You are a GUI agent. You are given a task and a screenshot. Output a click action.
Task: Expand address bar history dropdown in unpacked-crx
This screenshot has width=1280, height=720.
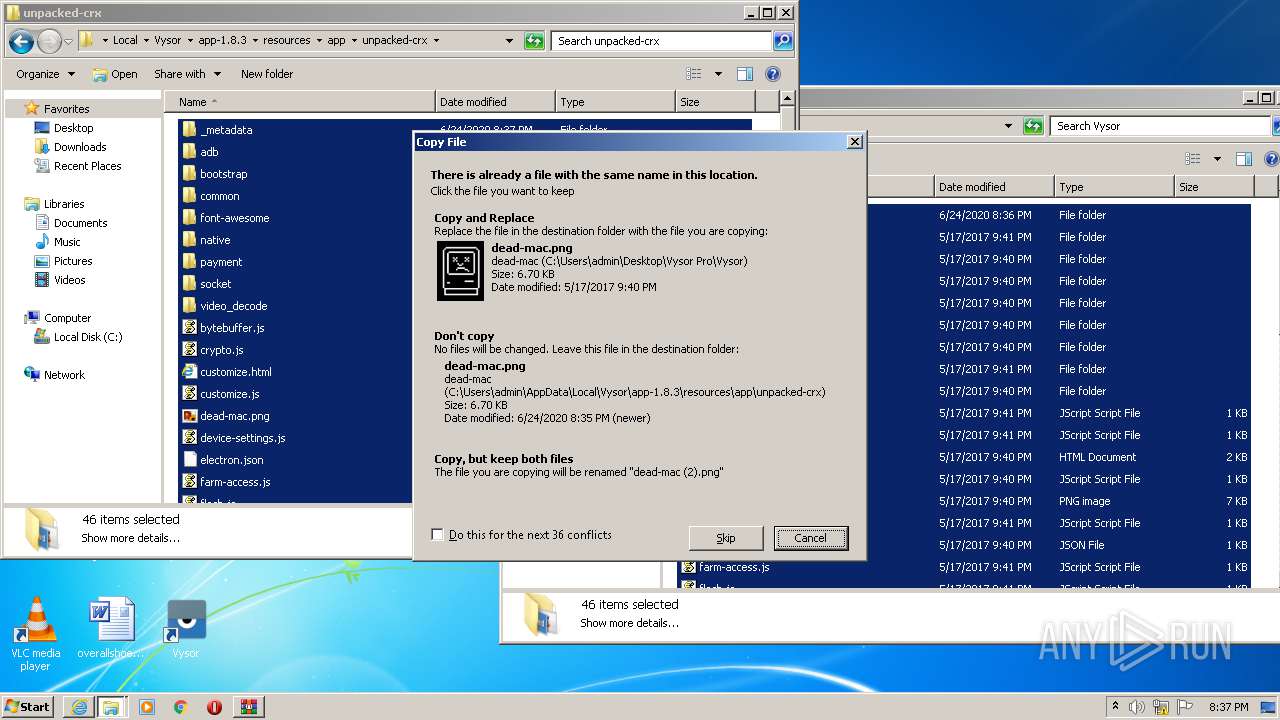point(510,41)
